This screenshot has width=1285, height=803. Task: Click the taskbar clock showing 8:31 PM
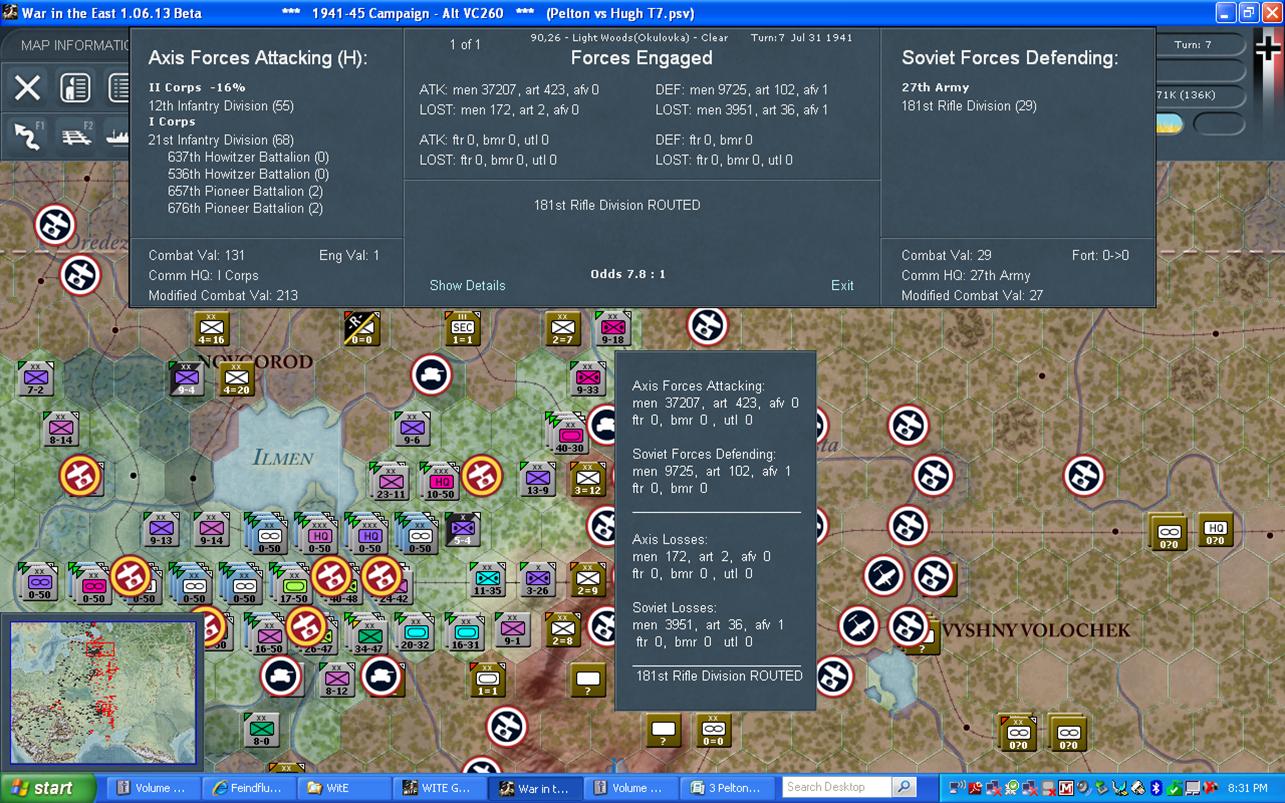click(1246, 788)
